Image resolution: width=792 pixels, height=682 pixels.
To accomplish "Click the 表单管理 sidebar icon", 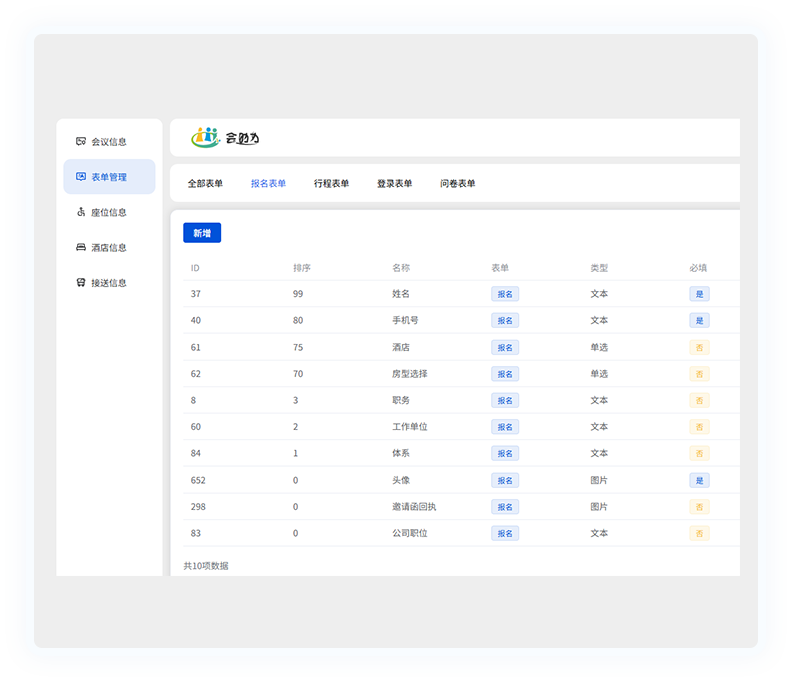I will pyautogui.click(x=81, y=177).
